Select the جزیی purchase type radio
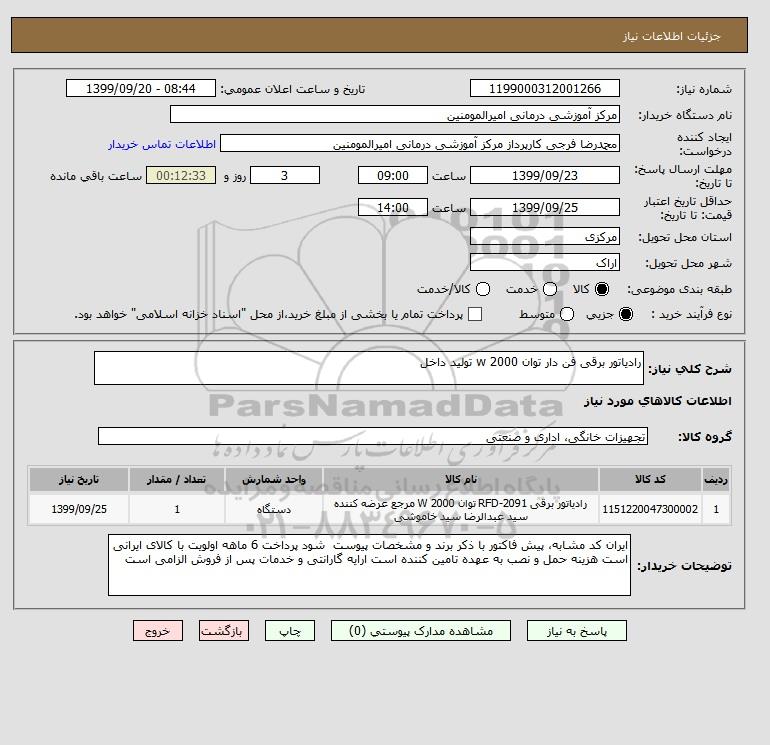Image resolution: width=770 pixels, height=745 pixels. pyautogui.click(x=626, y=314)
